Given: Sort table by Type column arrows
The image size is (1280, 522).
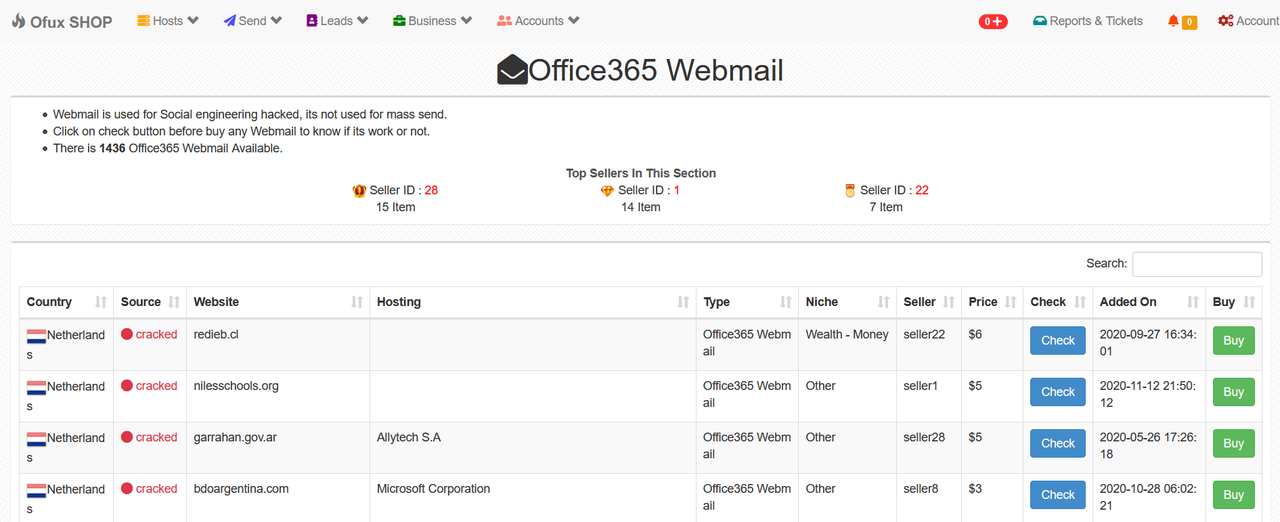Looking at the screenshot, I should click(x=786, y=302).
